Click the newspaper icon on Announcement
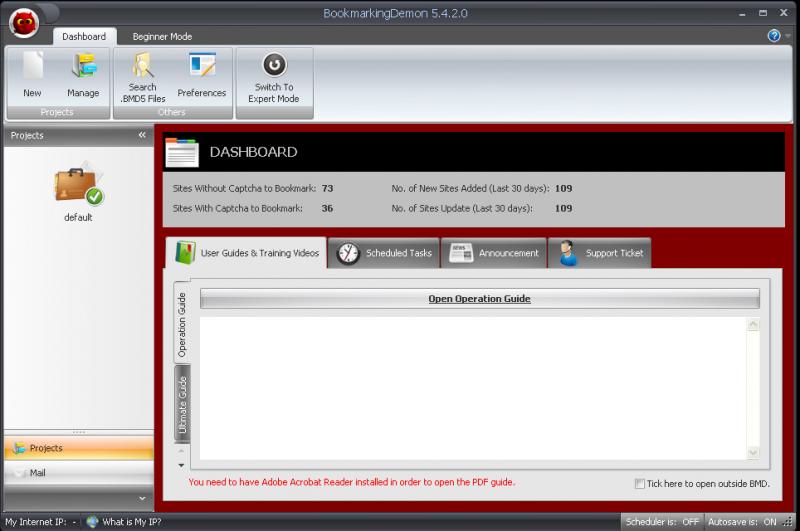The width and height of the screenshot is (800, 531). coord(461,253)
